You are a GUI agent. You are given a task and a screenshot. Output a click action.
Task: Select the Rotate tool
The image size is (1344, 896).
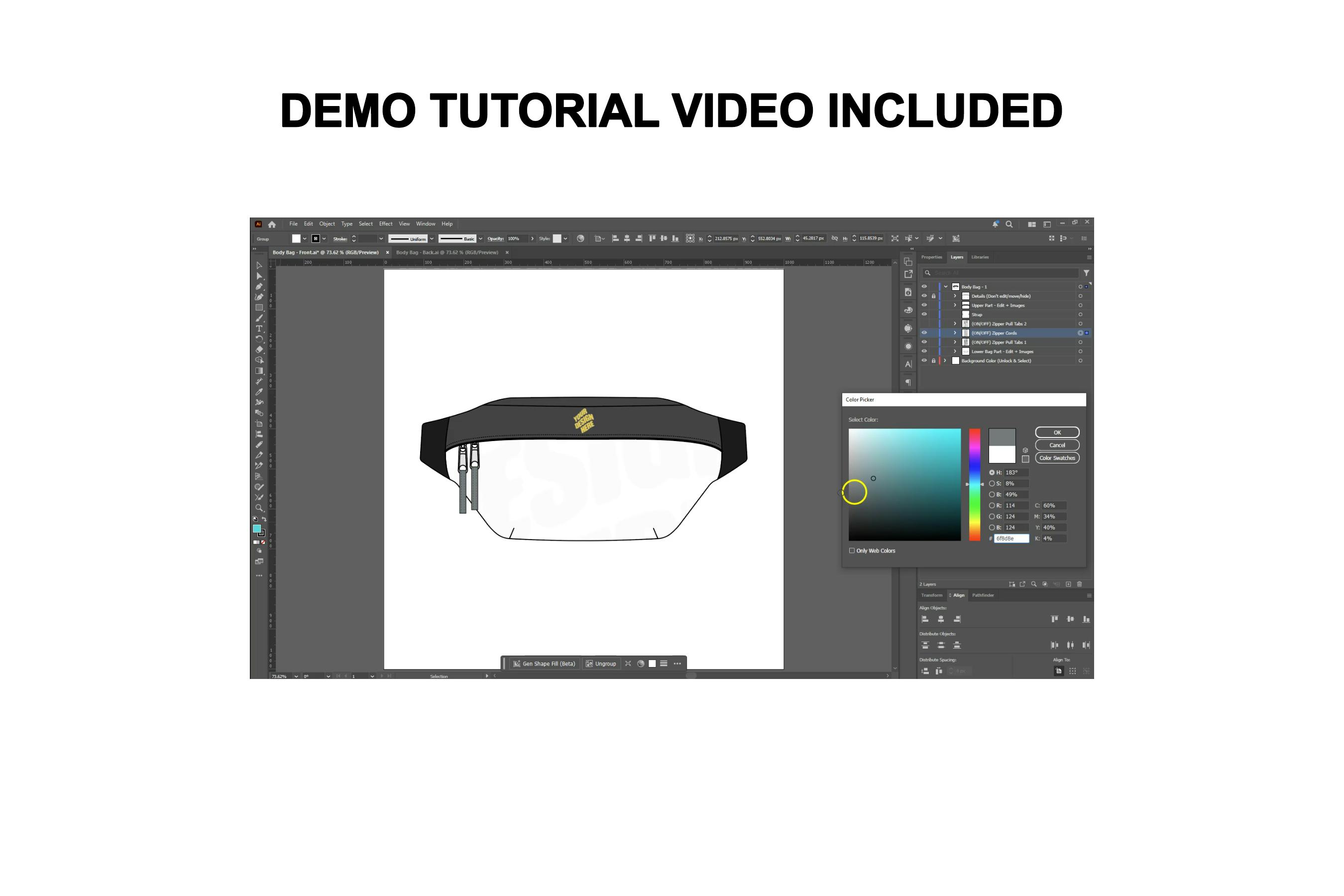tap(259, 339)
